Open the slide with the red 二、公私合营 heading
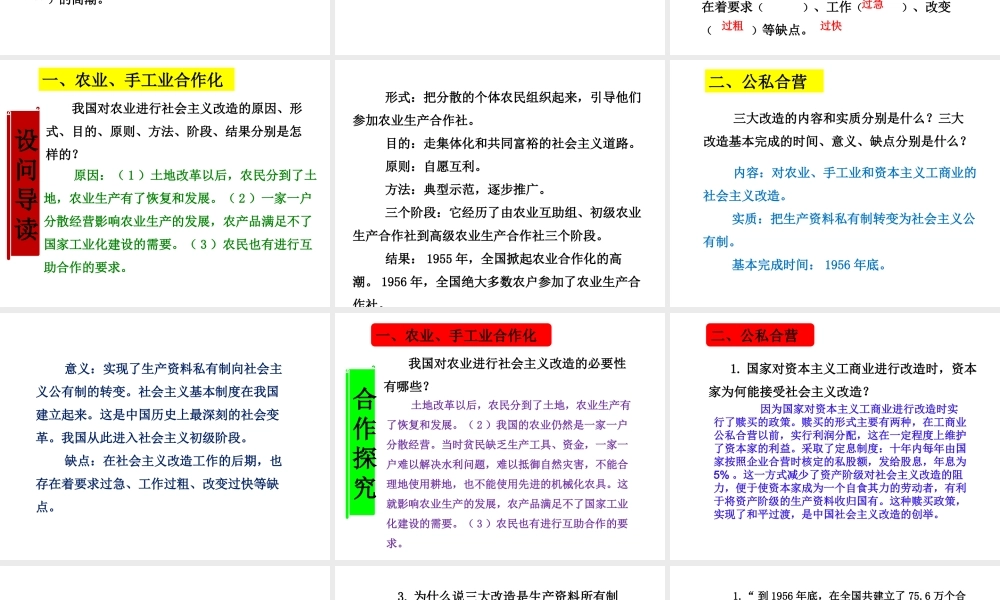 tap(835, 436)
